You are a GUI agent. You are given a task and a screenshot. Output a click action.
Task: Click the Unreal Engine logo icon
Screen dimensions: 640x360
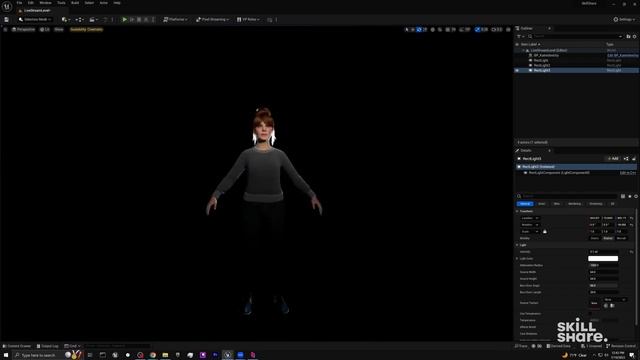pos(7,6)
